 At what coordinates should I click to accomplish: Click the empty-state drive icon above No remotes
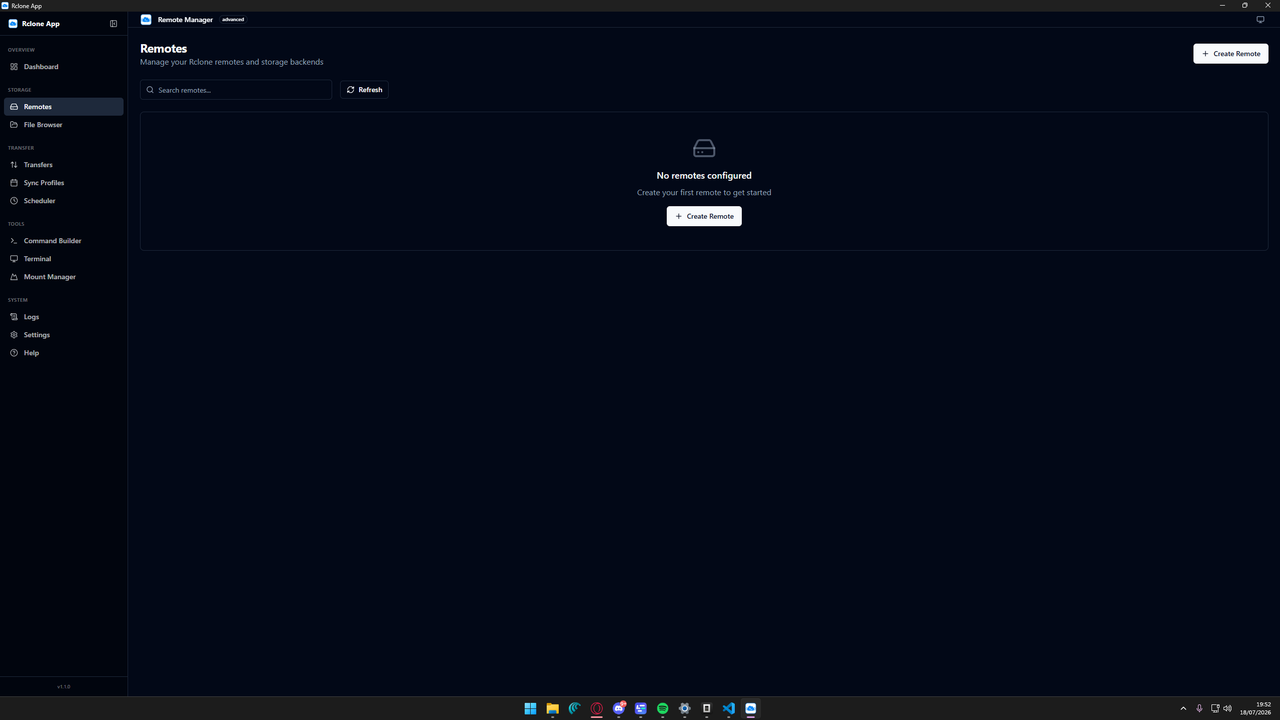pos(704,148)
